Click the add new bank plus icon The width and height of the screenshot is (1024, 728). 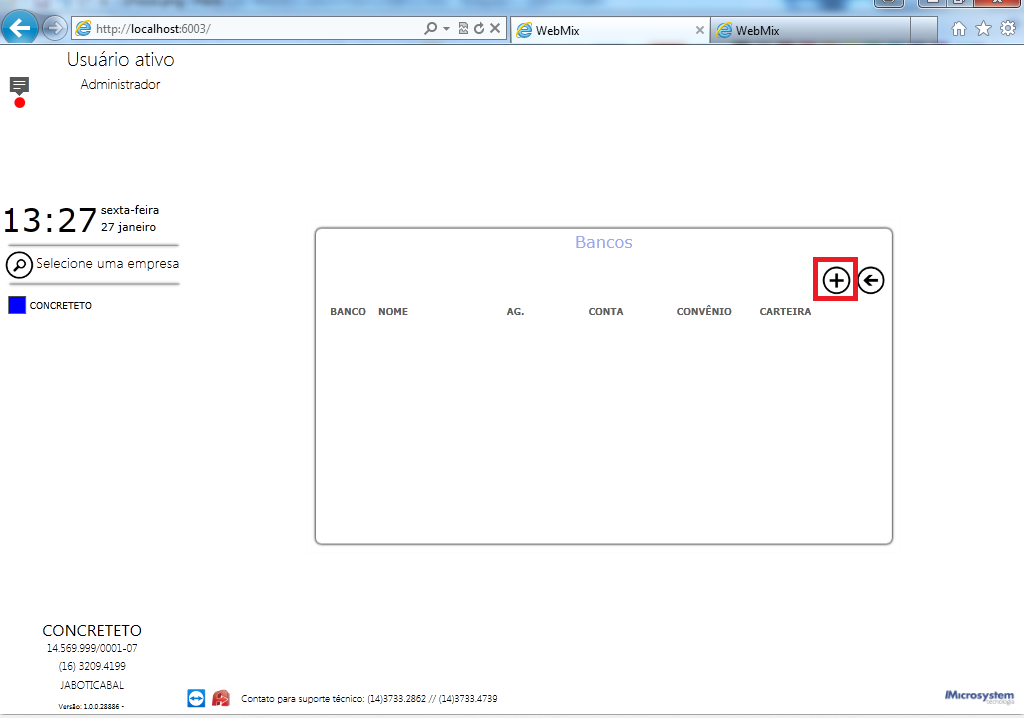[x=836, y=281]
